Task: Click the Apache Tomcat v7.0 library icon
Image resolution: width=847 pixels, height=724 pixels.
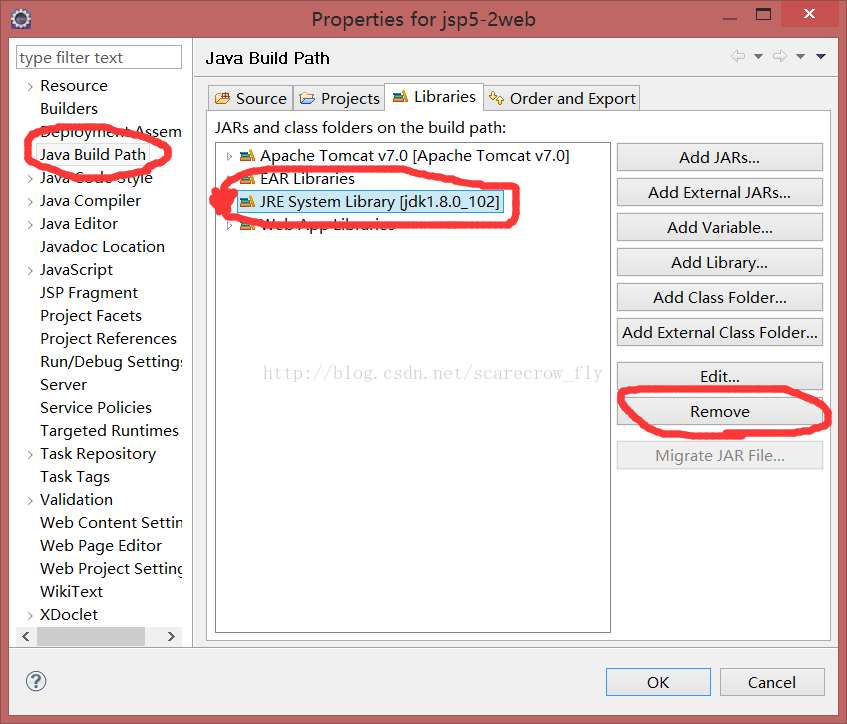Action: tap(247, 156)
